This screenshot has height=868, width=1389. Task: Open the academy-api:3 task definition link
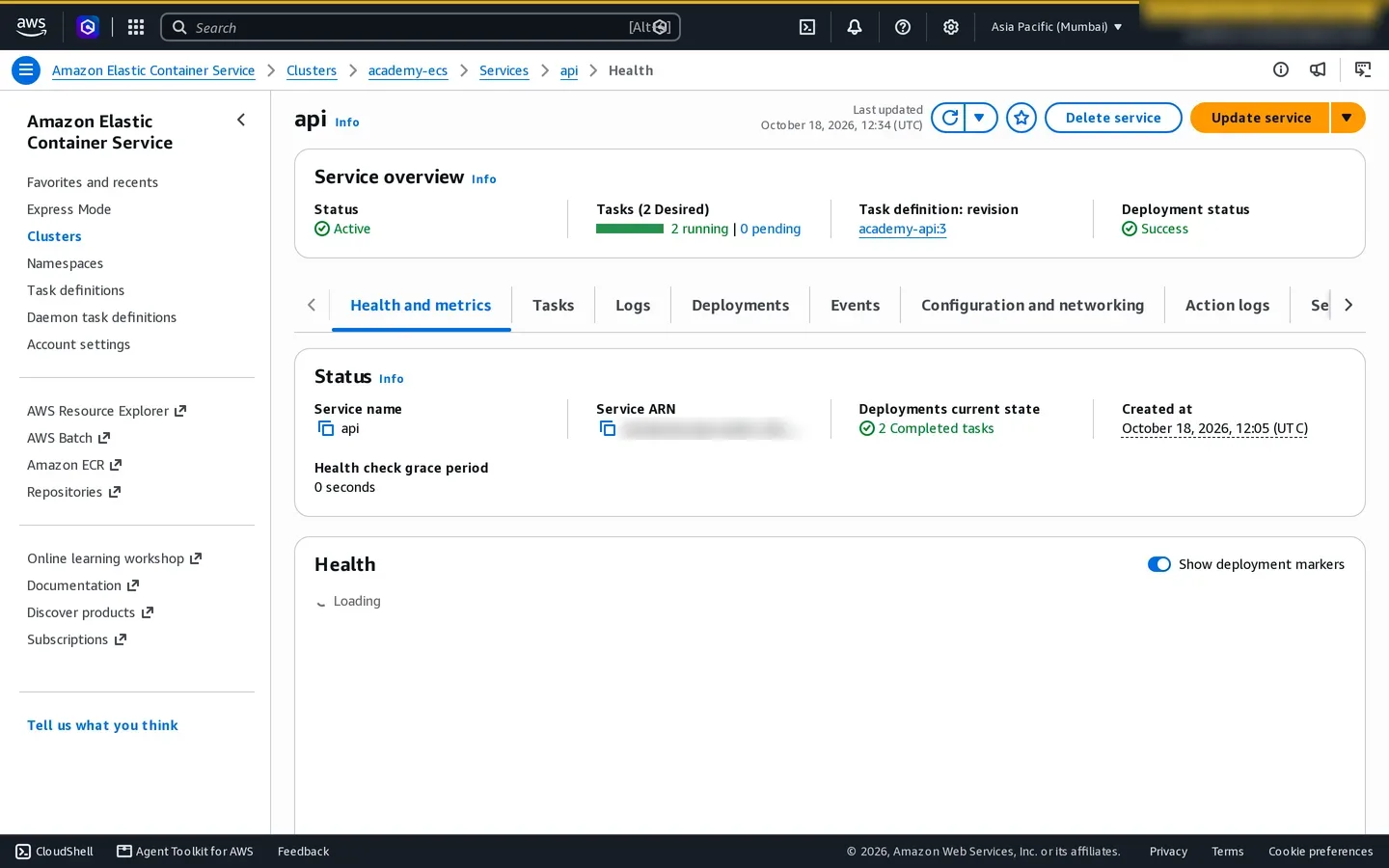[x=902, y=230]
